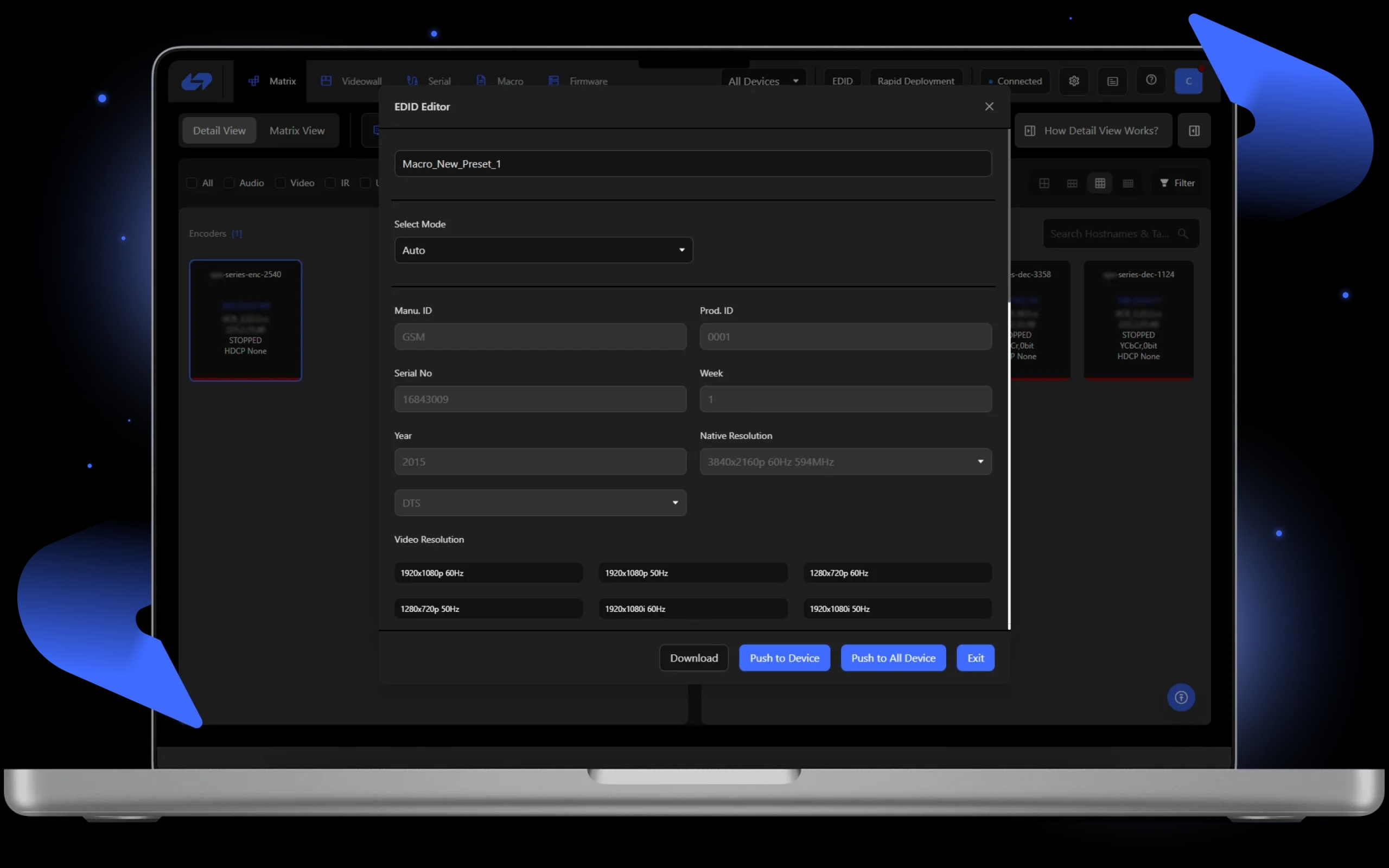1389x868 pixels.
Task: Open the Native Resolution dropdown
Action: pos(845,462)
